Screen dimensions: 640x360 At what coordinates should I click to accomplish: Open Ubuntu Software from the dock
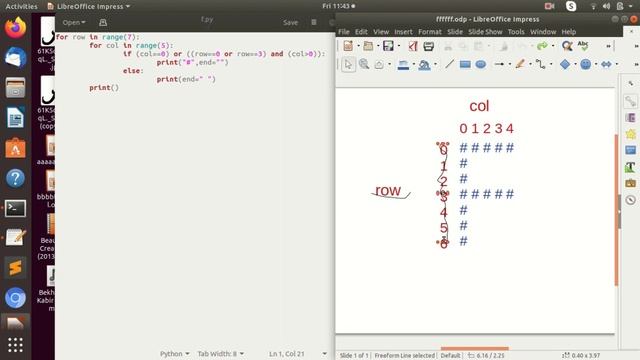click(x=16, y=148)
